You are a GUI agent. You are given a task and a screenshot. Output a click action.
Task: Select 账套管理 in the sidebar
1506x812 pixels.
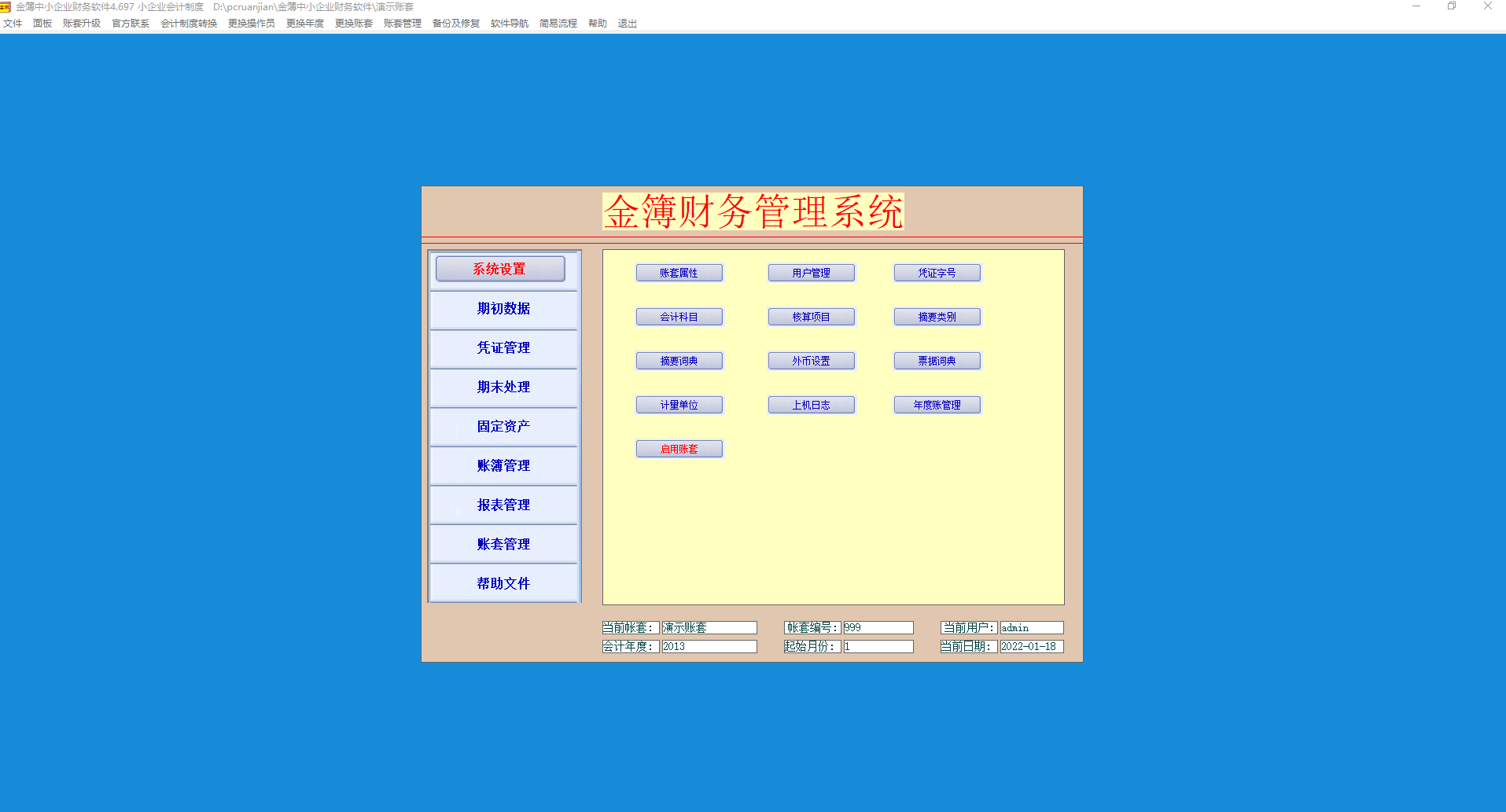click(x=503, y=545)
